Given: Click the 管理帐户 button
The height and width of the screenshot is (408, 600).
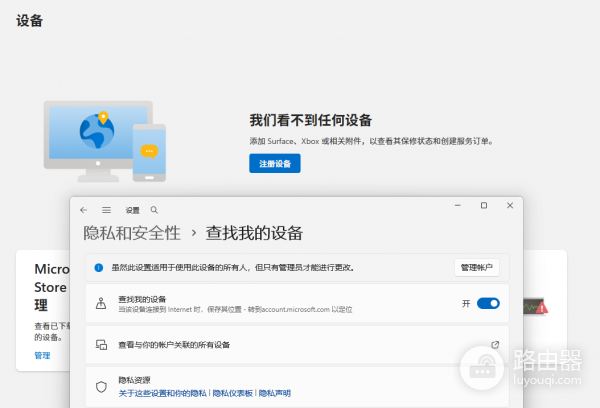Looking at the screenshot, I should point(477,267).
